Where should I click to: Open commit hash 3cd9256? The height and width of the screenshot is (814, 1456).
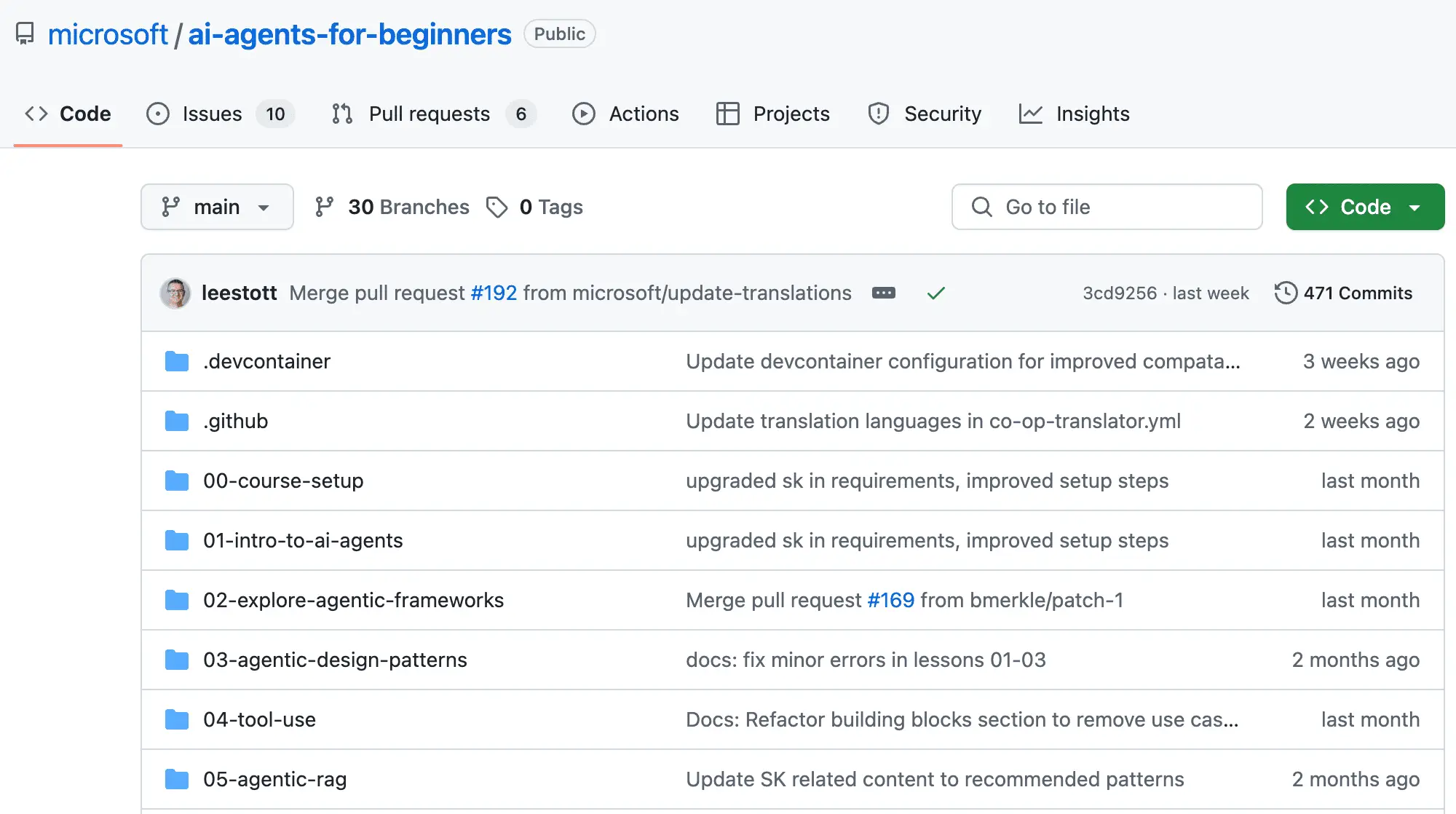point(1119,293)
